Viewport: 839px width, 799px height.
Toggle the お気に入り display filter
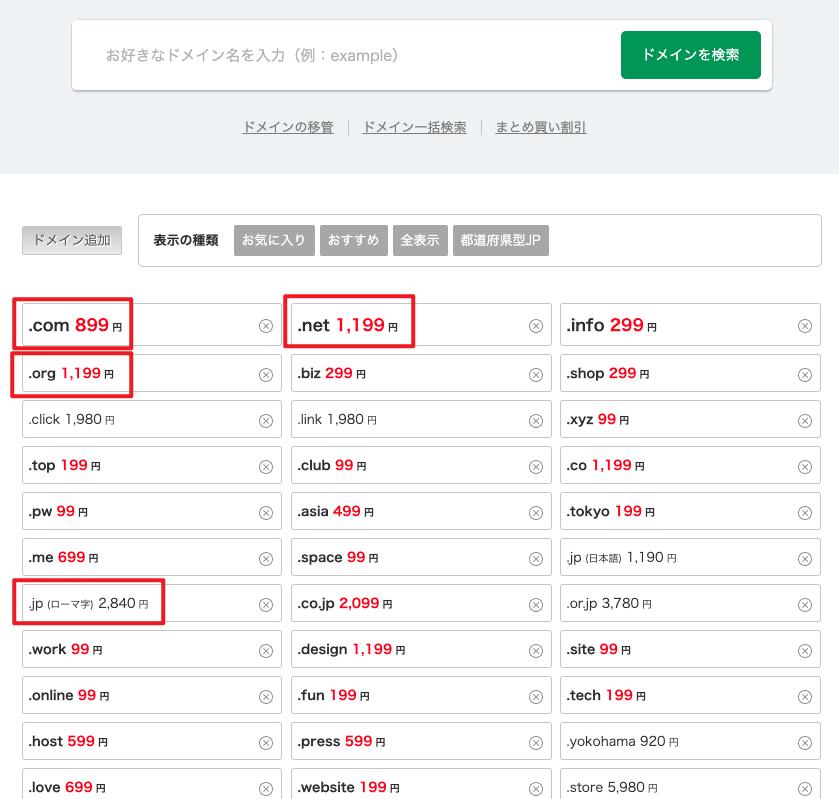(x=274, y=240)
